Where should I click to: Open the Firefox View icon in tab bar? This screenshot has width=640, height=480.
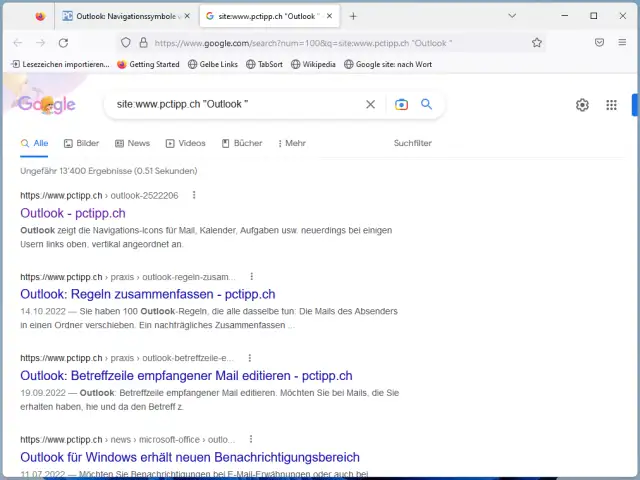[x=40, y=16]
